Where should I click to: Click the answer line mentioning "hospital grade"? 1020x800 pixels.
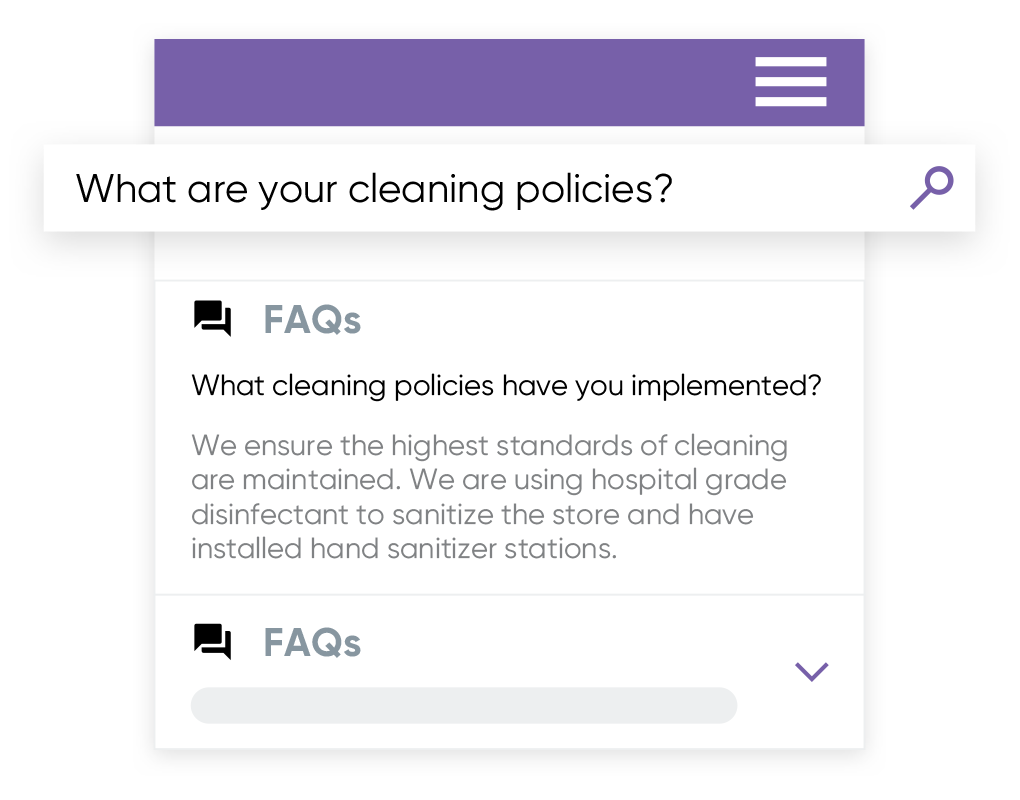[x=489, y=480]
